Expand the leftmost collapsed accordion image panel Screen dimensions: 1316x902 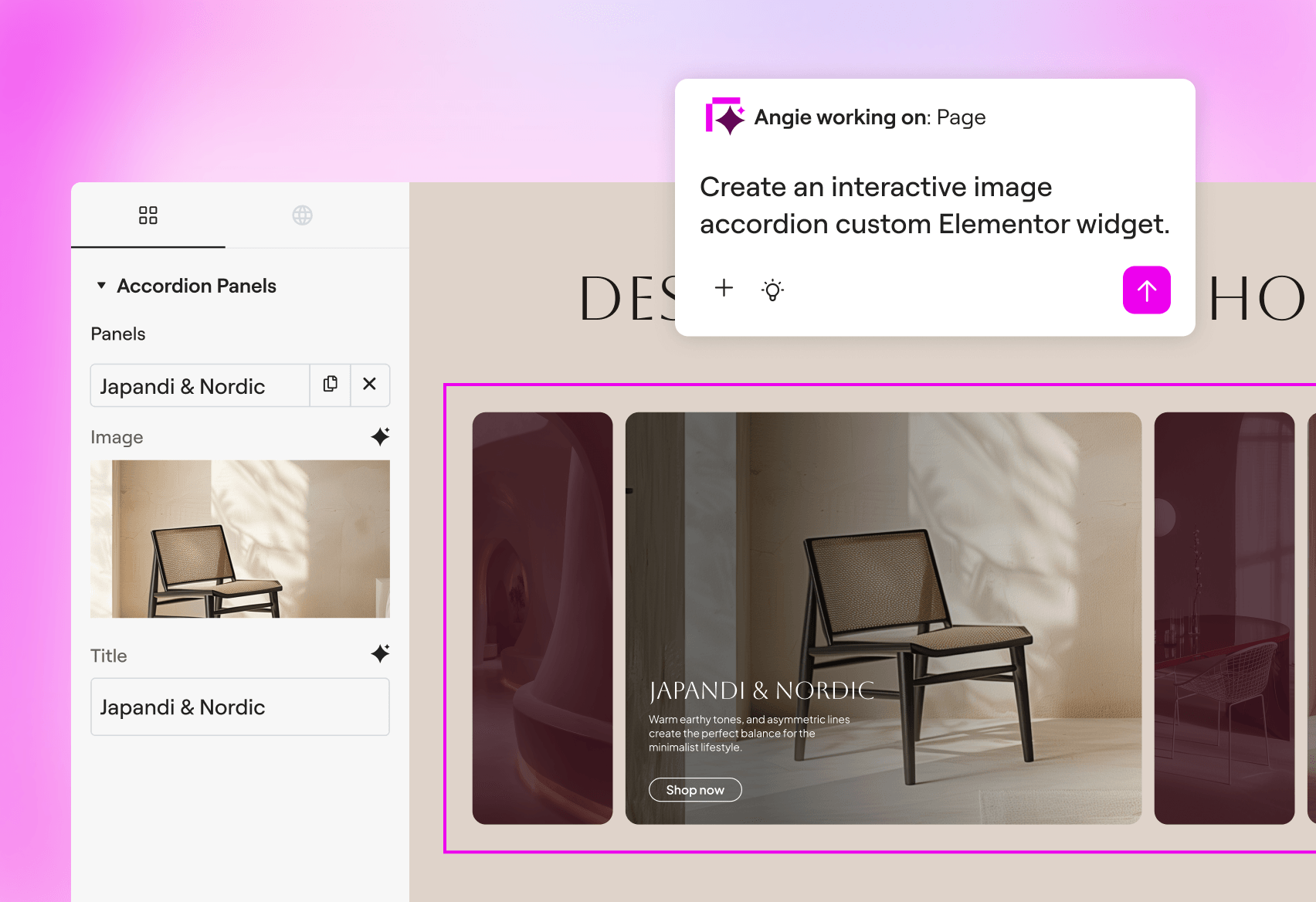(x=542, y=618)
